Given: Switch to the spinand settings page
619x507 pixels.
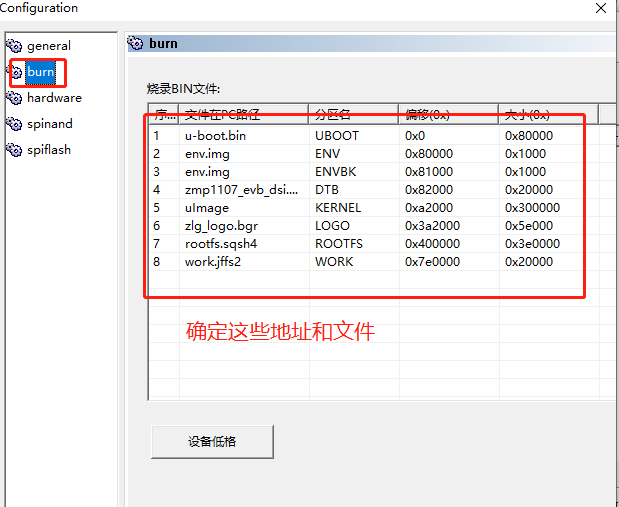Looking at the screenshot, I should coord(50,124).
